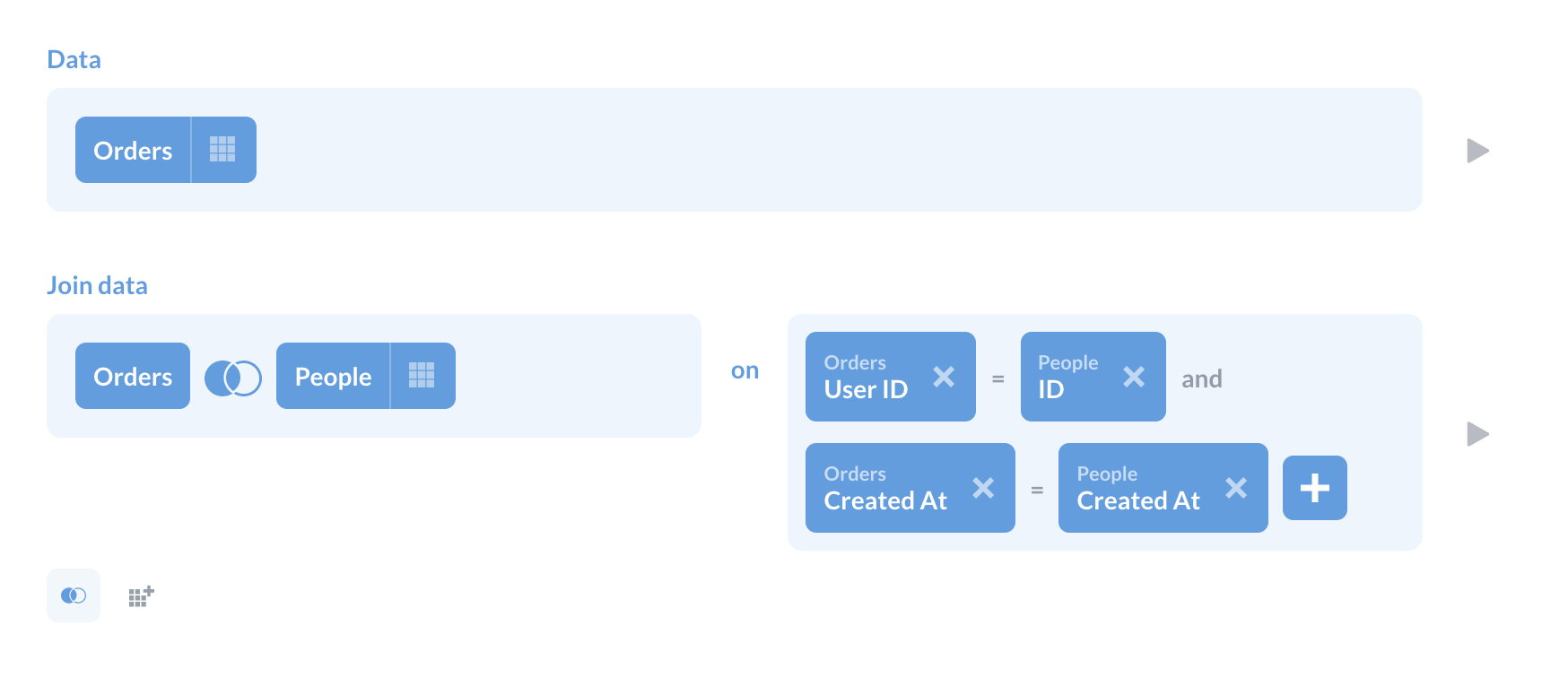Click the Orders table in join step
The height and width of the screenshot is (678, 1568).
click(x=133, y=377)
